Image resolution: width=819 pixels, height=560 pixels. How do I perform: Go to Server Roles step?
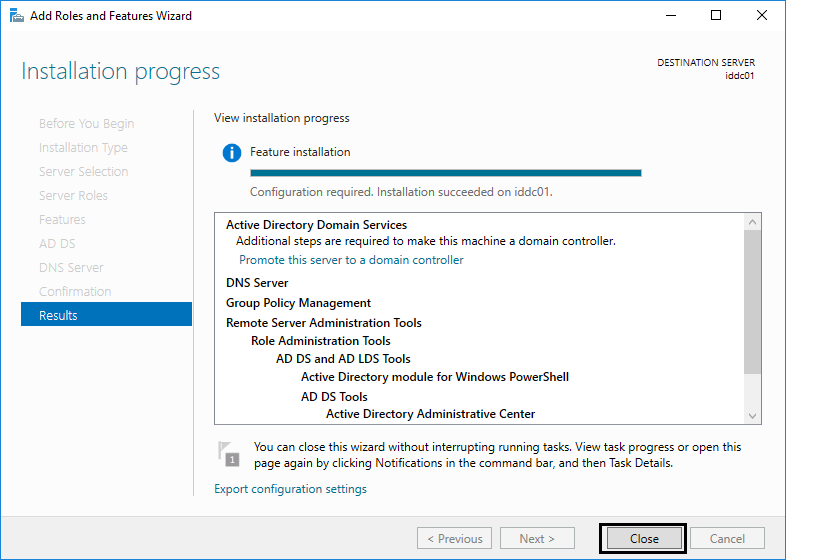73,196
